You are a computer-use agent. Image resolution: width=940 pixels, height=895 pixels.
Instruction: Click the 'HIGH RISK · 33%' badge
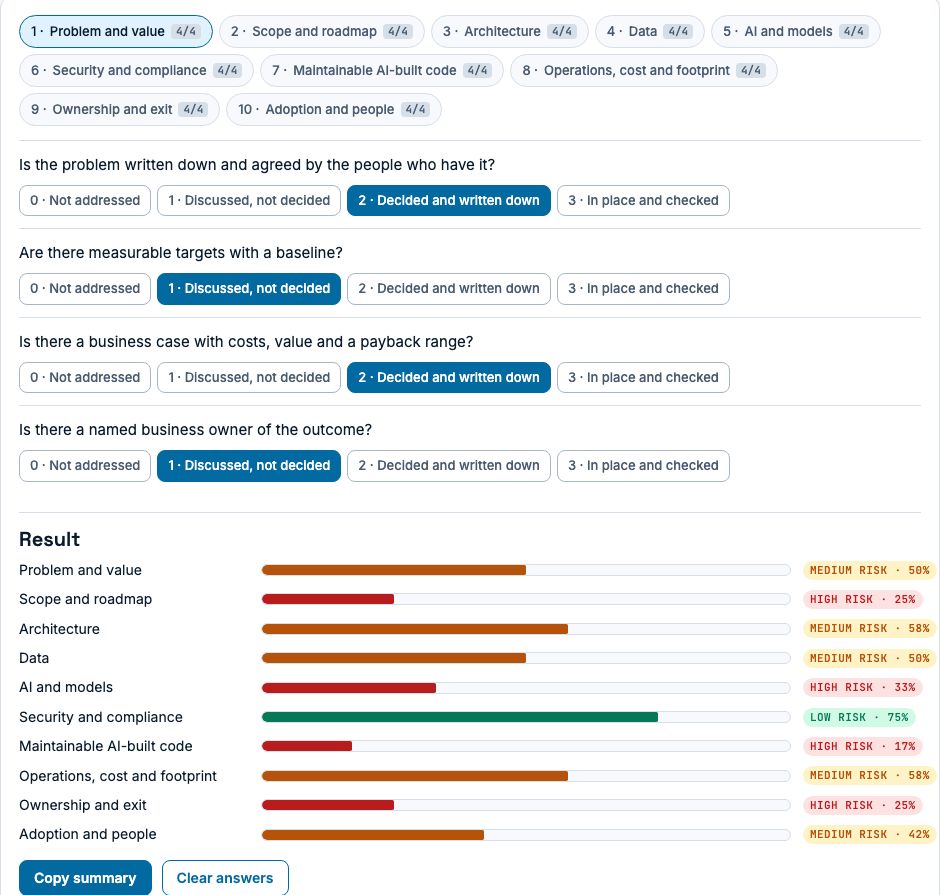(x=862, y=688)
